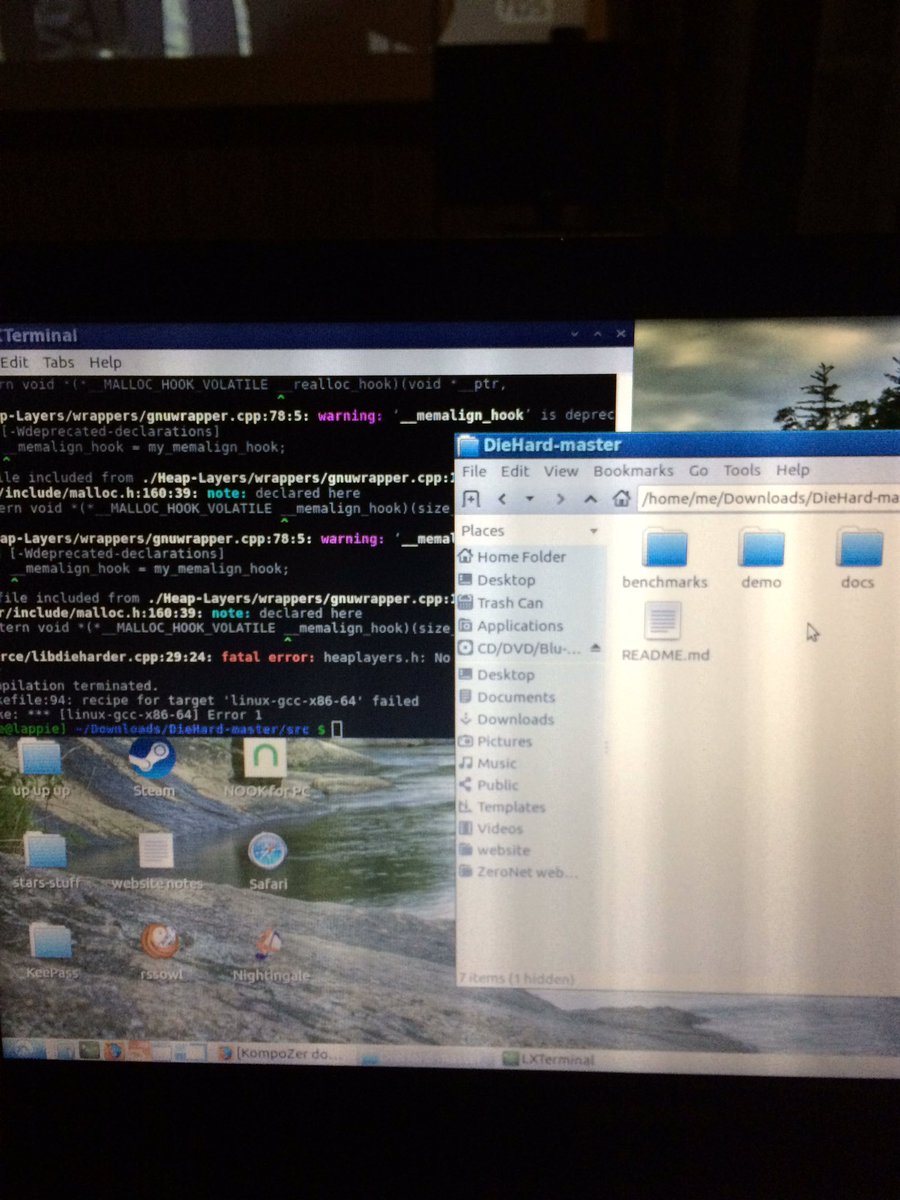The width and height of the screenshot is (900, 1200).
Task: Select the rssowl desktop icon
Action: pyautogui.click(x=160, y=951)
